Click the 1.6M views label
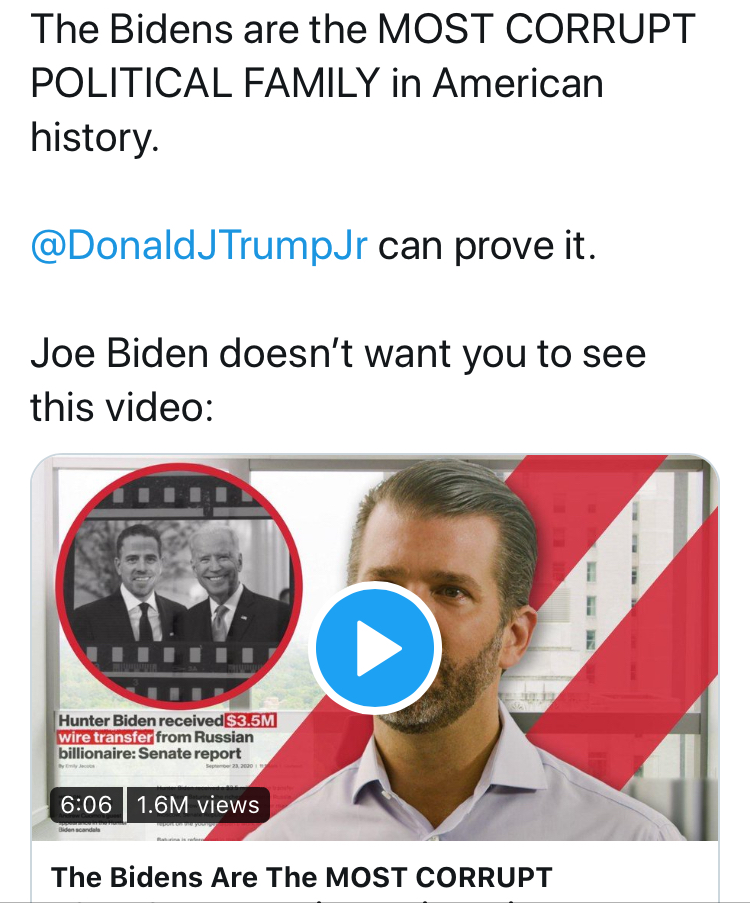 click(197, 804)
